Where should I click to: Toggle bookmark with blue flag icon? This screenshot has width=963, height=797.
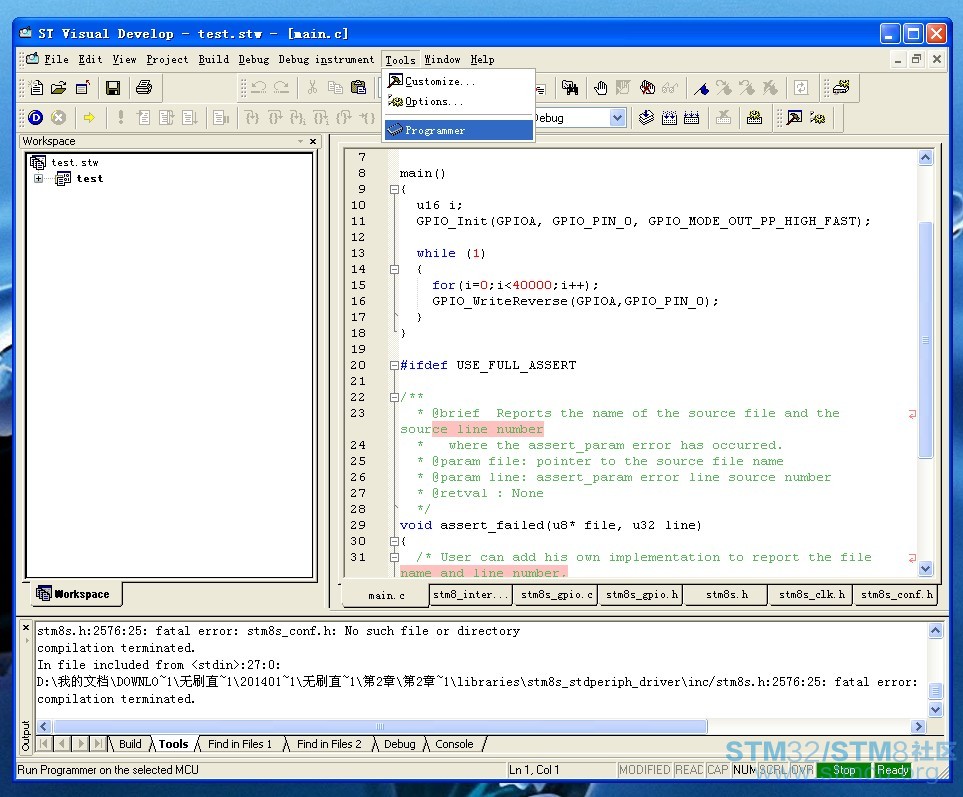point(701,88)
